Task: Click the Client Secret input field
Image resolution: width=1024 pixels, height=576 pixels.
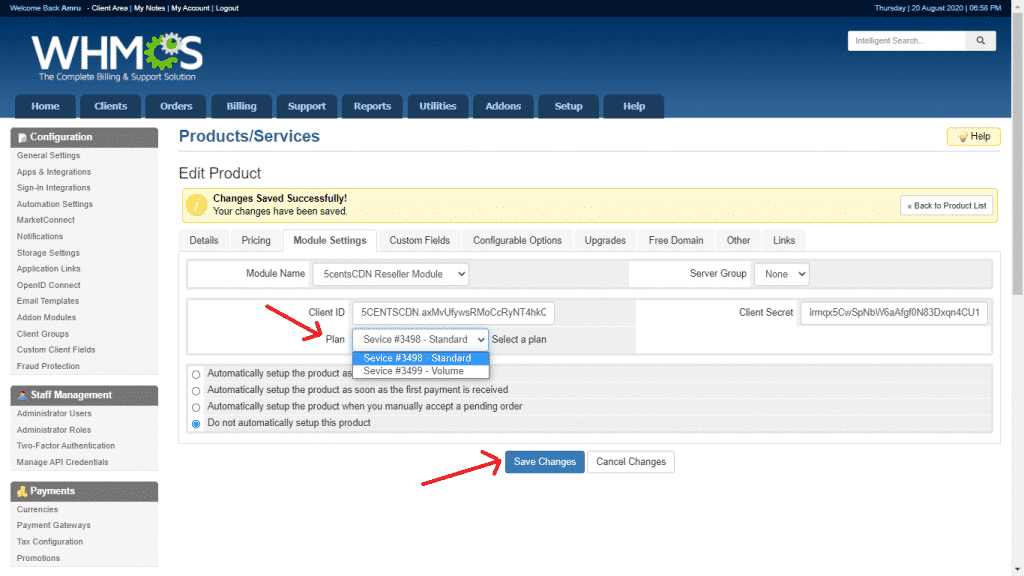Action: point(894,313)
